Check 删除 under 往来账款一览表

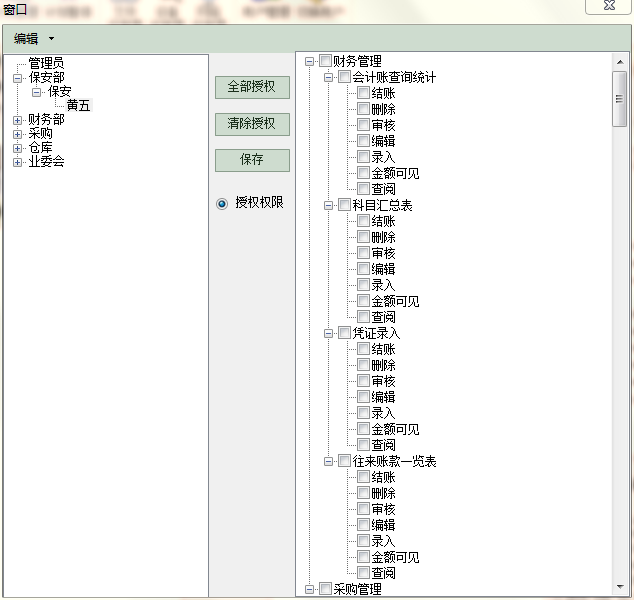(363, 492)
